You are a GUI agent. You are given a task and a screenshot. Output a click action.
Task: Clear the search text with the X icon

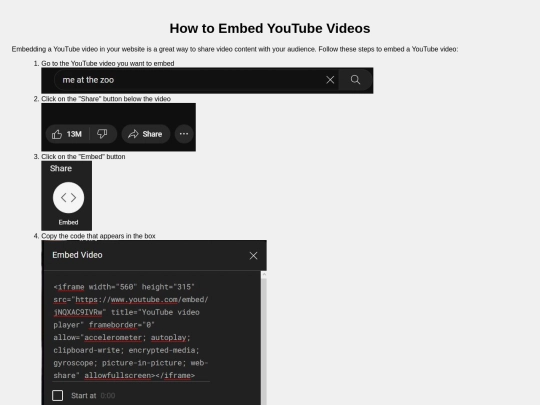(x=330, y=80)
